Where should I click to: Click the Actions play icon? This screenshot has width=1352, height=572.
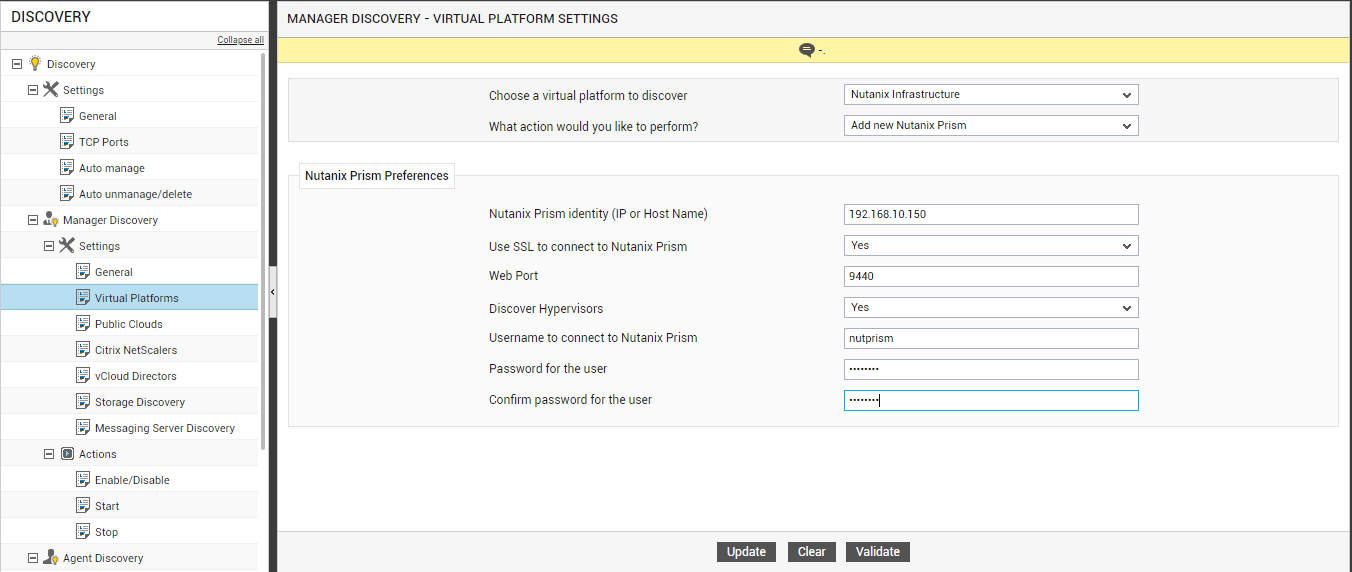click(67, 453)
